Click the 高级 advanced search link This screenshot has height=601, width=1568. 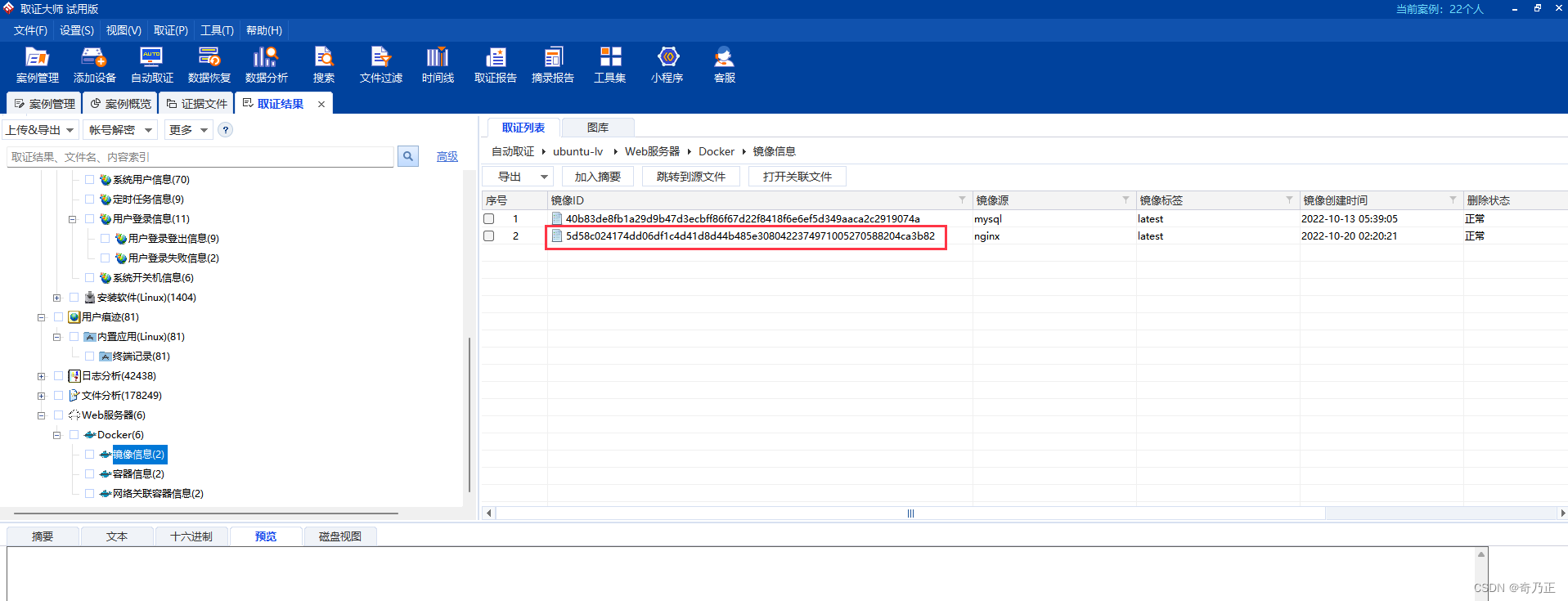coord(447,156)
